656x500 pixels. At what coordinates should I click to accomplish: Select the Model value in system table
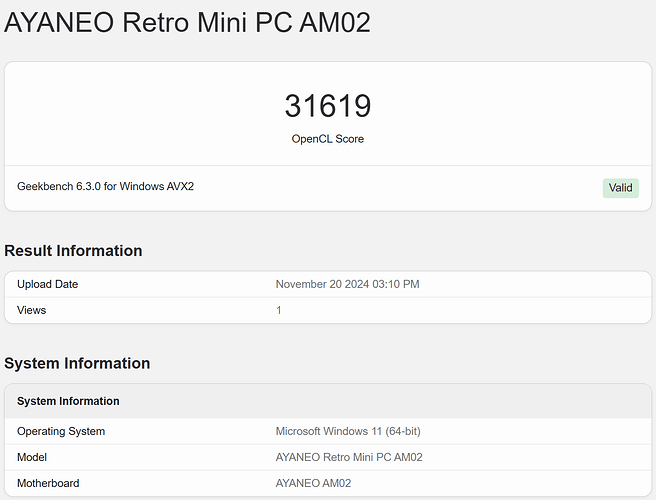pos(349,457)
